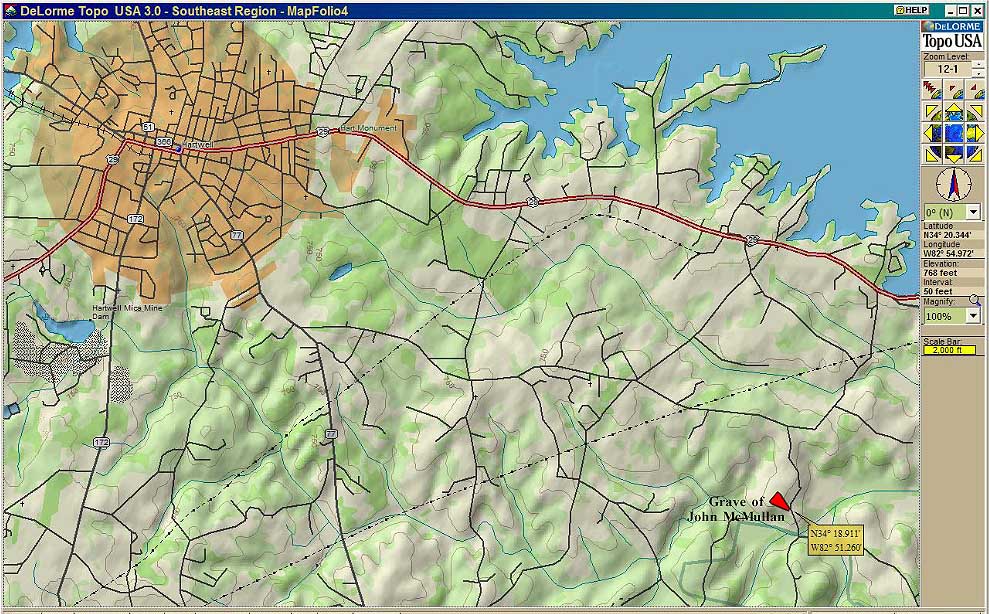Screen dimensions: 989x614
Task: Click the Topo USA title text panel
Action: pos(952,42)
